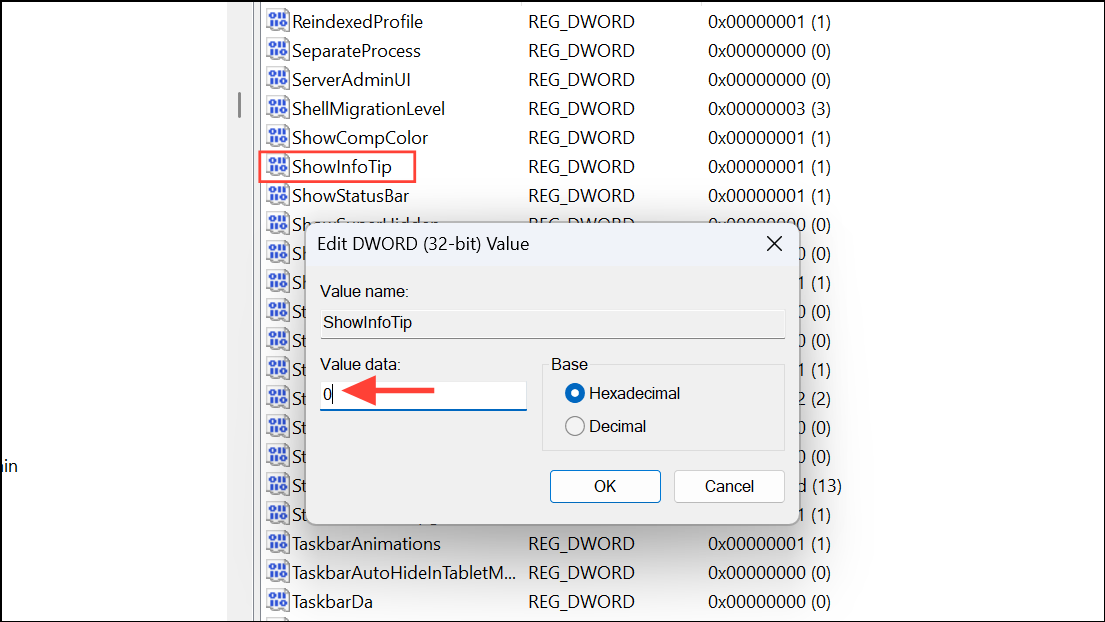Click the DWORD icon beside SeparateProcess
1105x622 pixels.
click(x=277, y=50)
